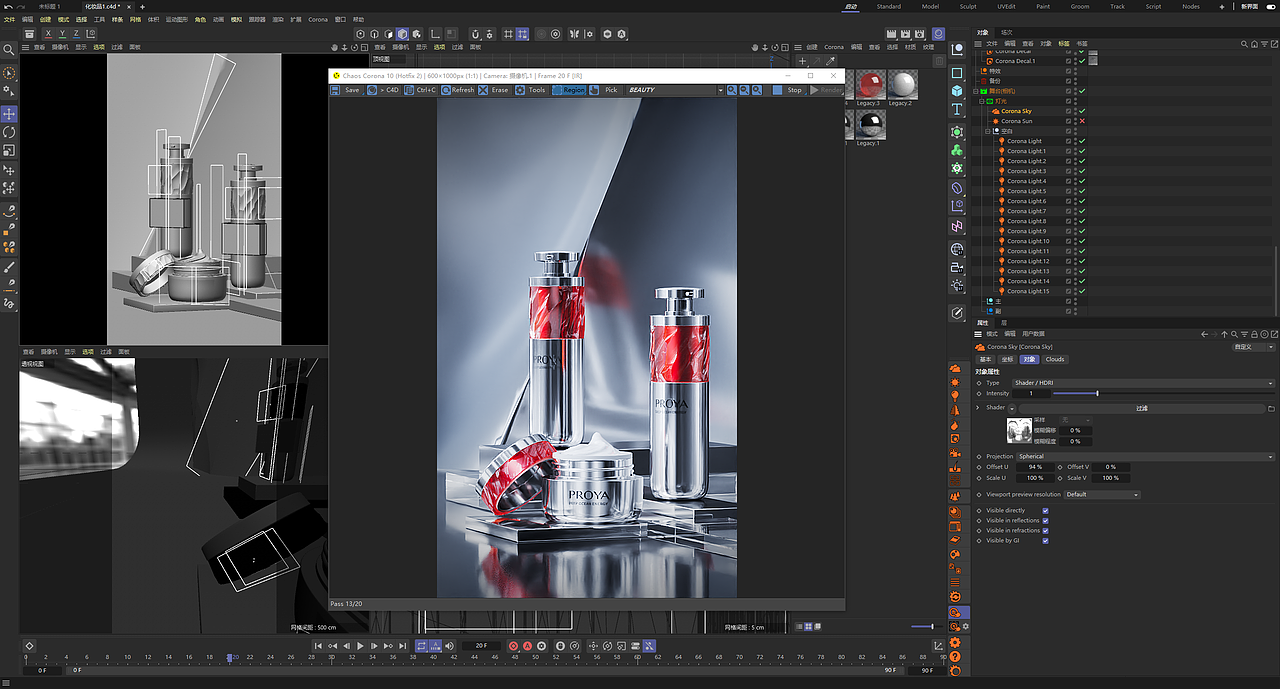Click the paint brush tool in left toolbar

point(9,268)
